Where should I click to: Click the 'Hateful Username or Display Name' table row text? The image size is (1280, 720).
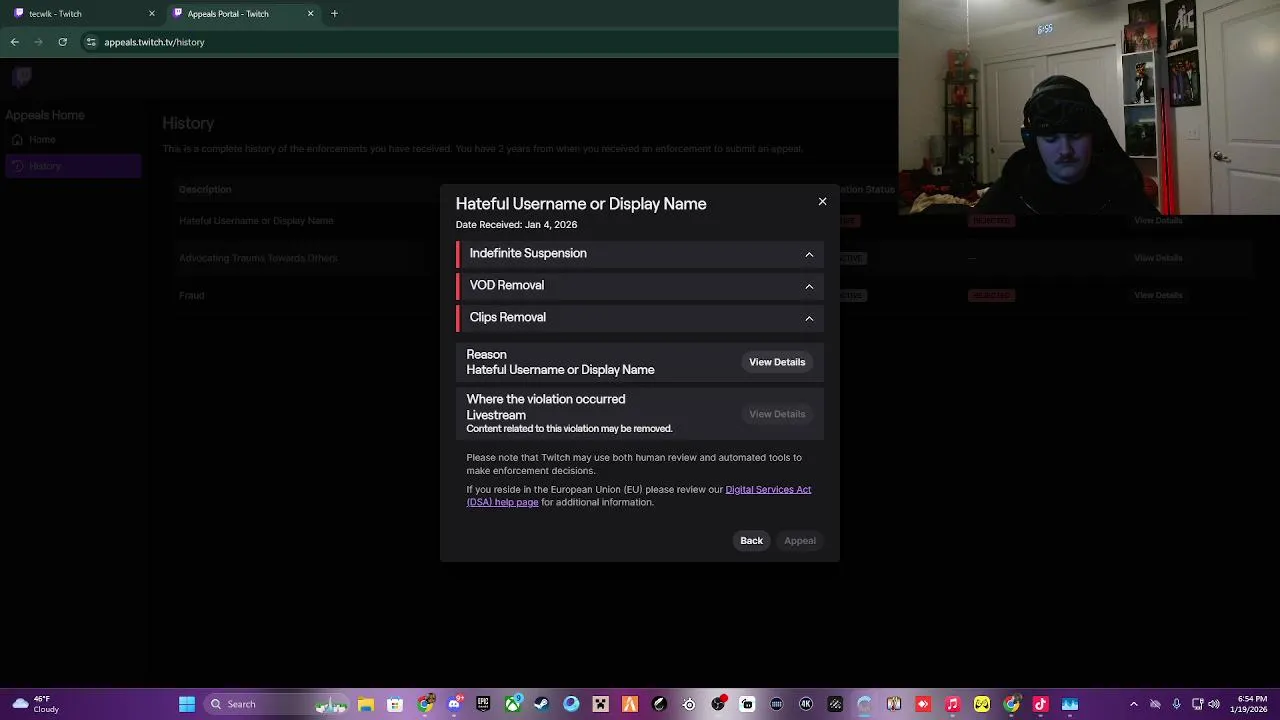[256, 221]
